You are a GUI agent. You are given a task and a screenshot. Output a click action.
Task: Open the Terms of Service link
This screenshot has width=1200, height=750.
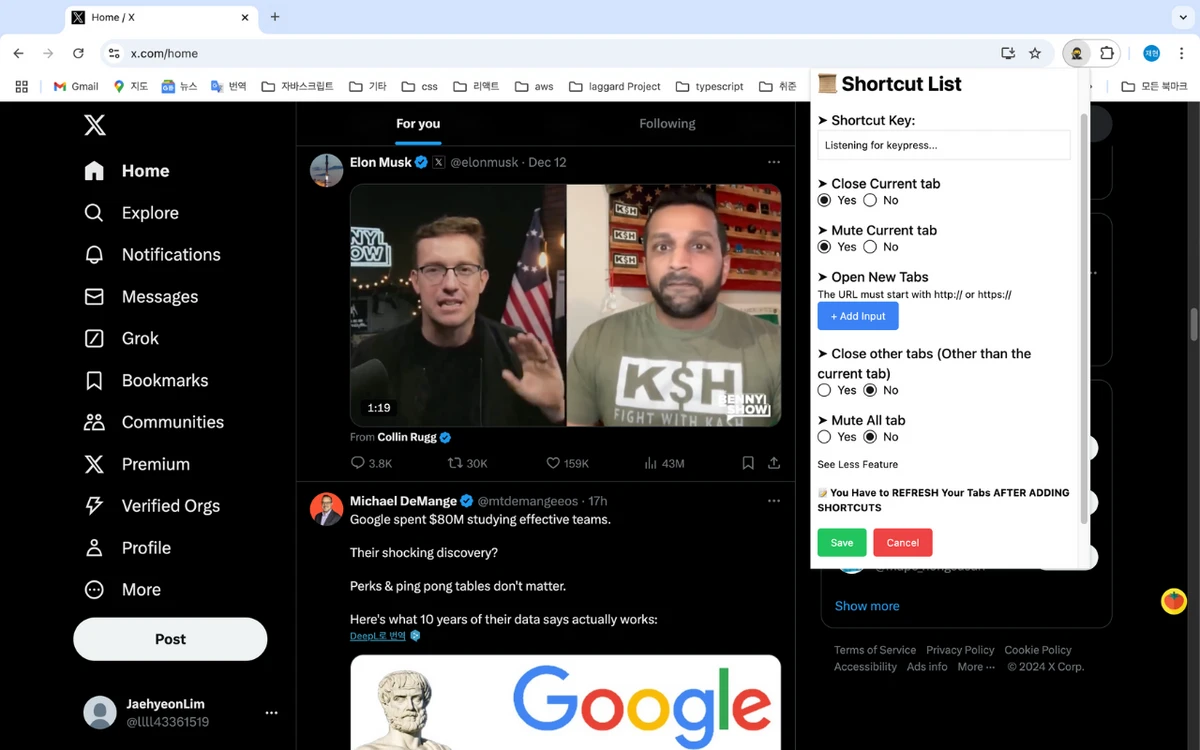click(x=875, y=650)
